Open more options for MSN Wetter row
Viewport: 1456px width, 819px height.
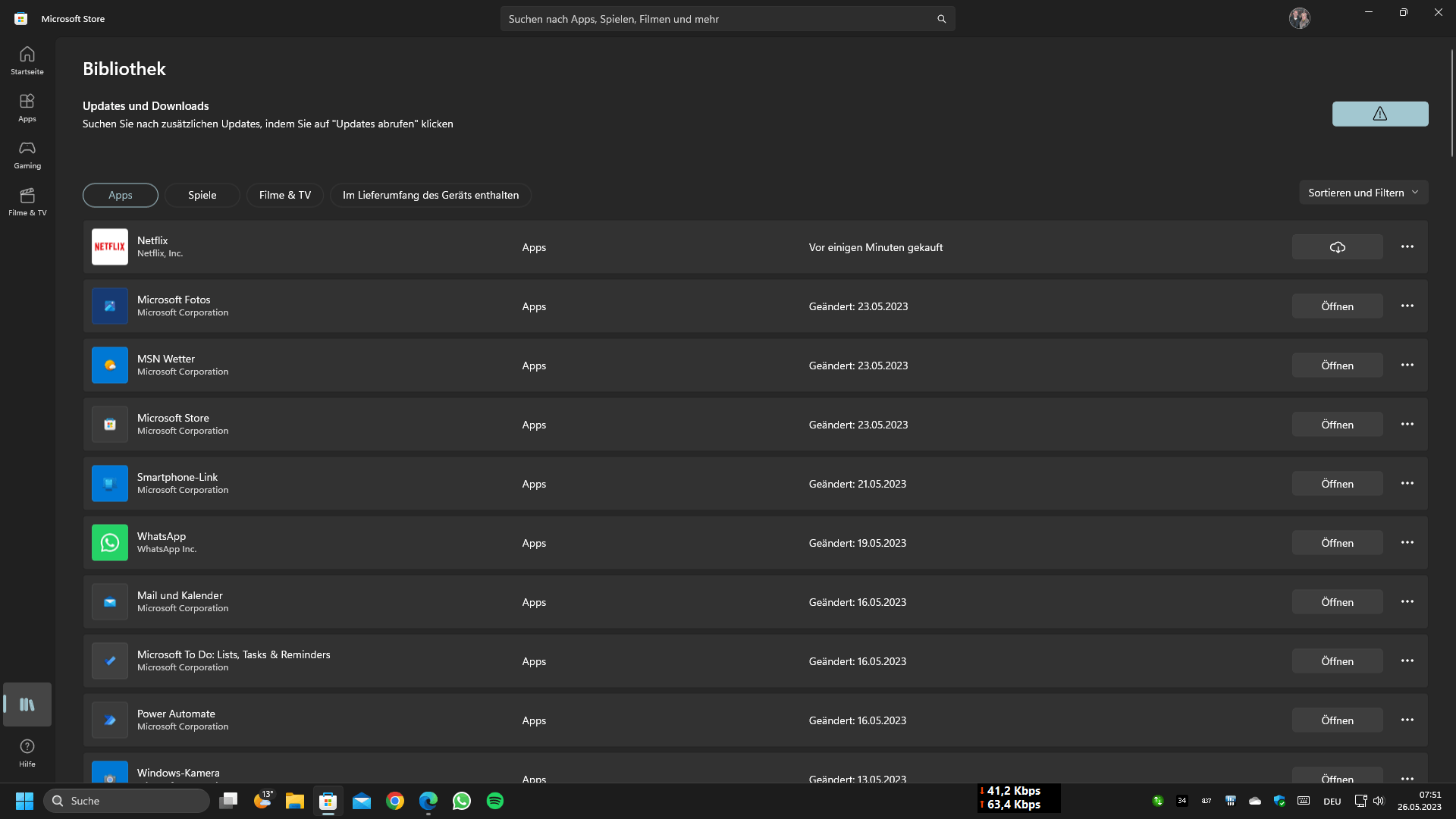[1407, 366]
